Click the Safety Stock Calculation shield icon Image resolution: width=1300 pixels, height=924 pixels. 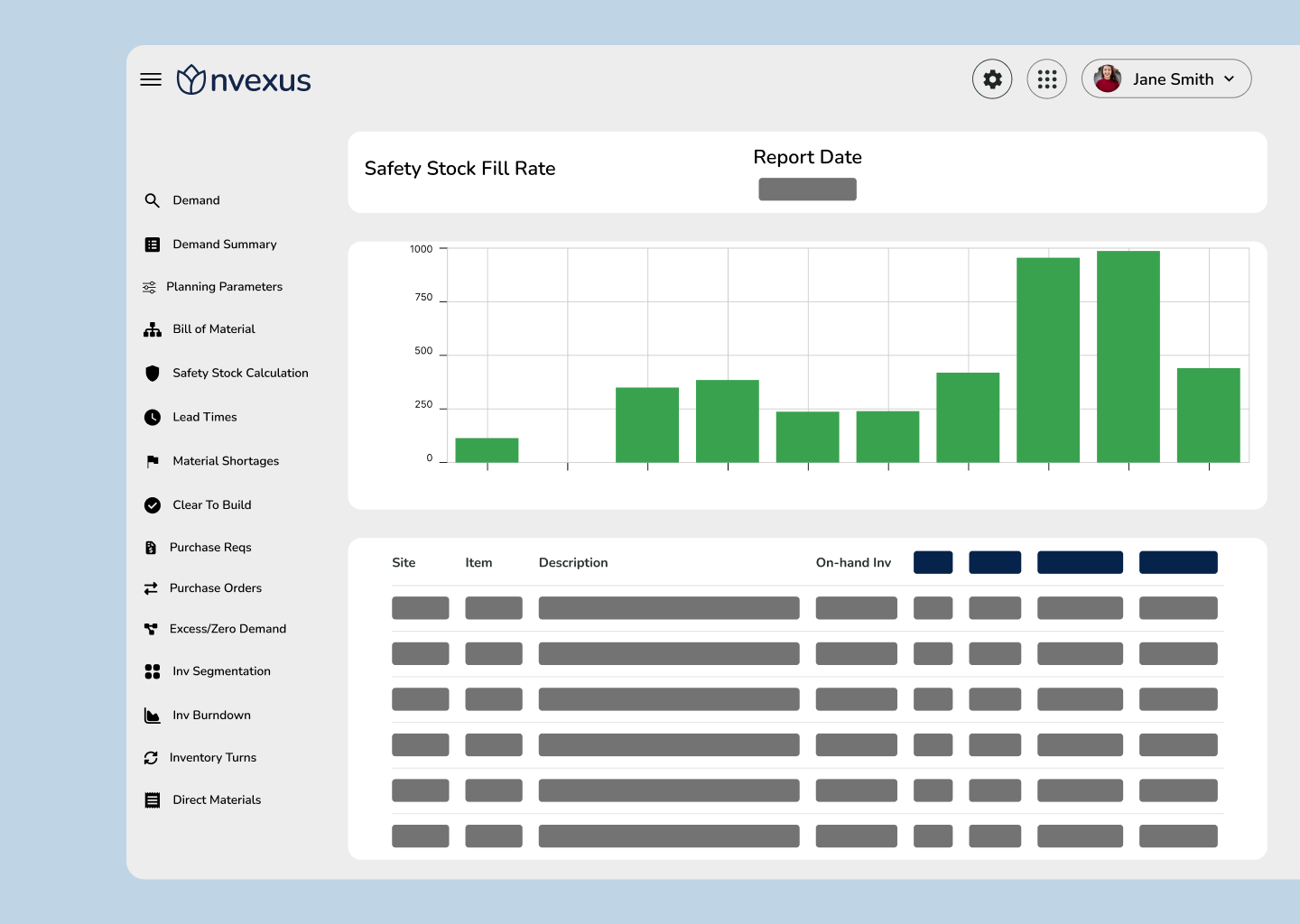coord(153,374)
